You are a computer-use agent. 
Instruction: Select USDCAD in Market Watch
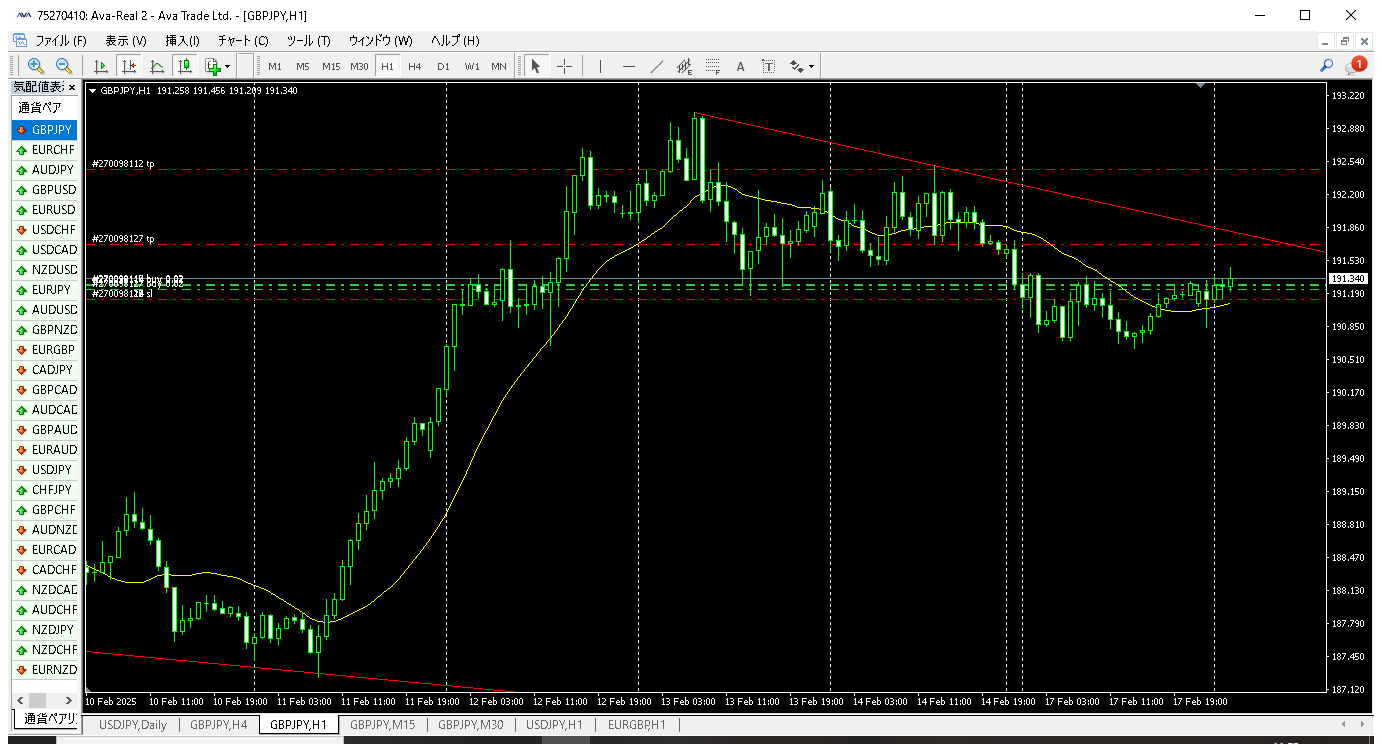pos(45,250)
